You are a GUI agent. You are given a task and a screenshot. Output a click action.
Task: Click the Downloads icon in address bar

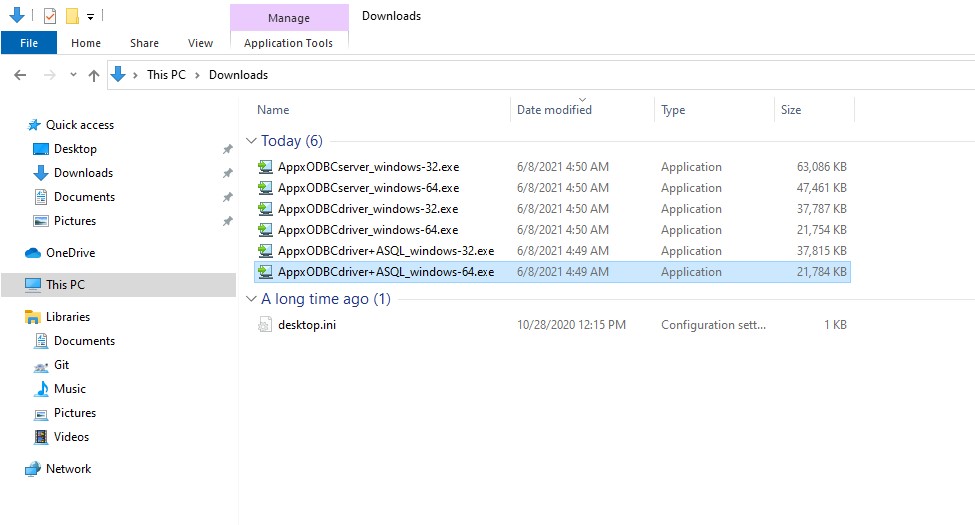point(118,75)
